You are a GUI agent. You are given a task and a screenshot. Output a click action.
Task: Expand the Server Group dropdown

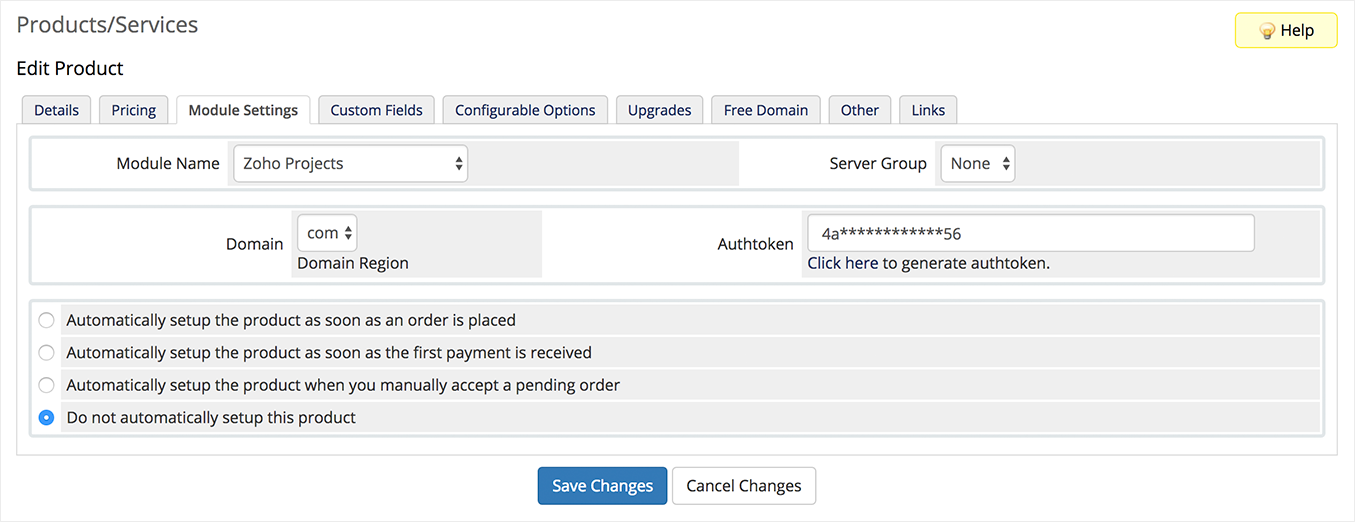tap(976, 164)
